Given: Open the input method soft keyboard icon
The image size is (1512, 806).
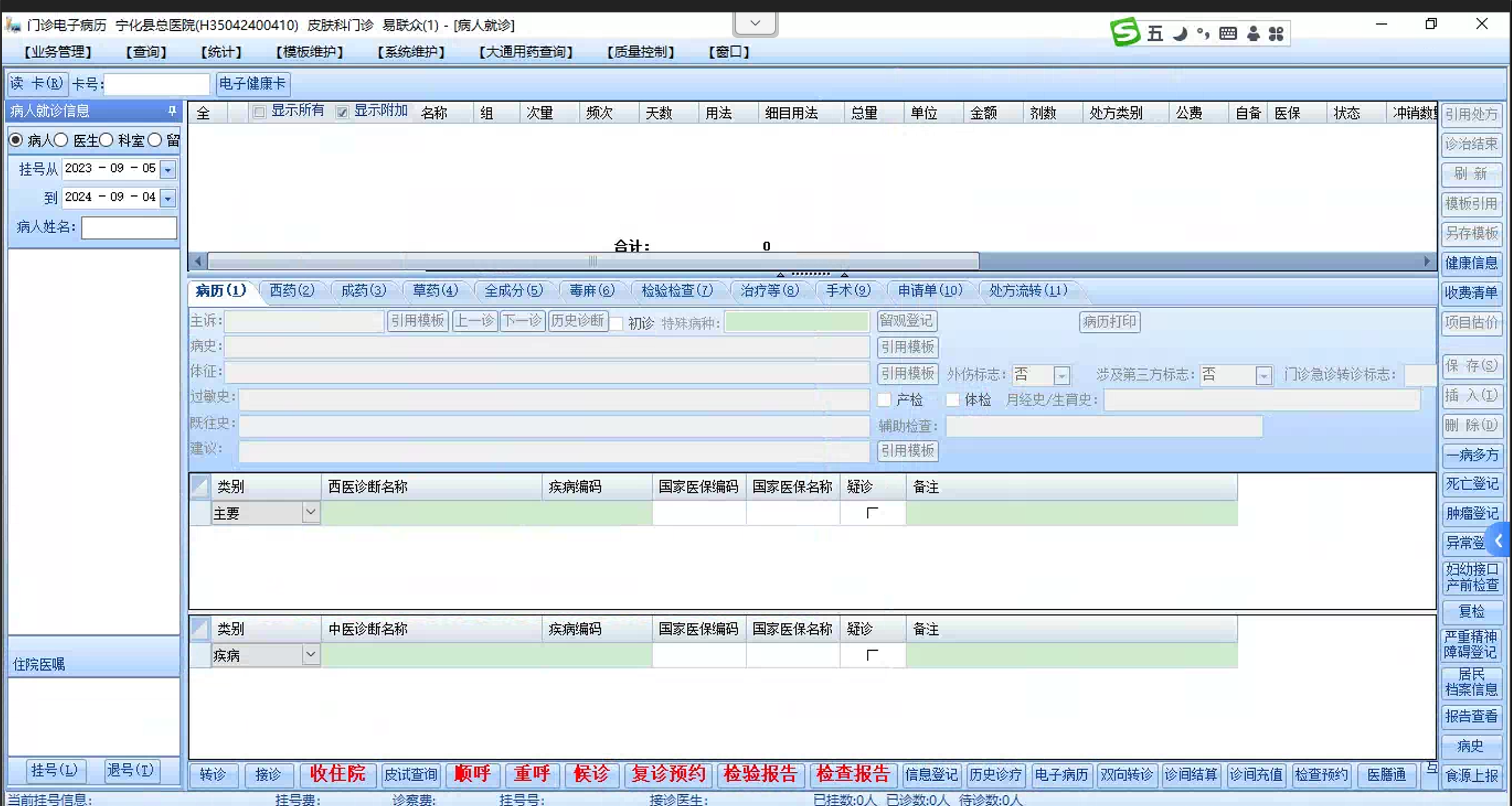Looking at the screenshot, I should (x=1228, y=34).
